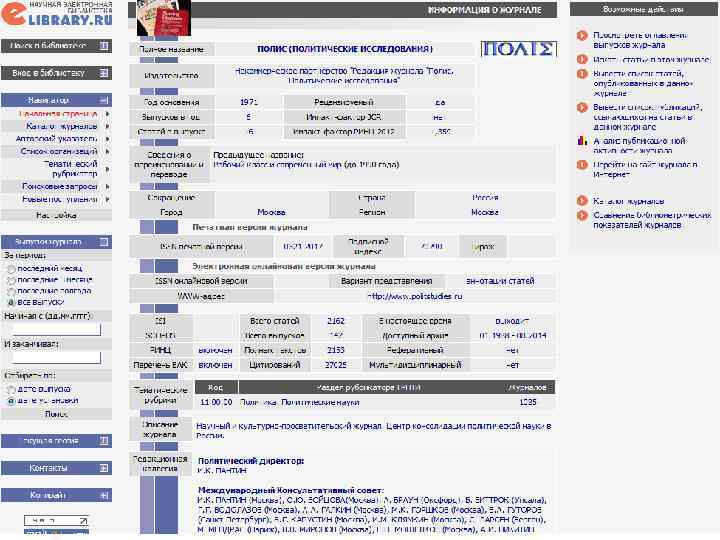This screenshot has height=540, width=720.
Task: Click full texts count '2153'
Action: pyautogui.click(x=336, y=350)
